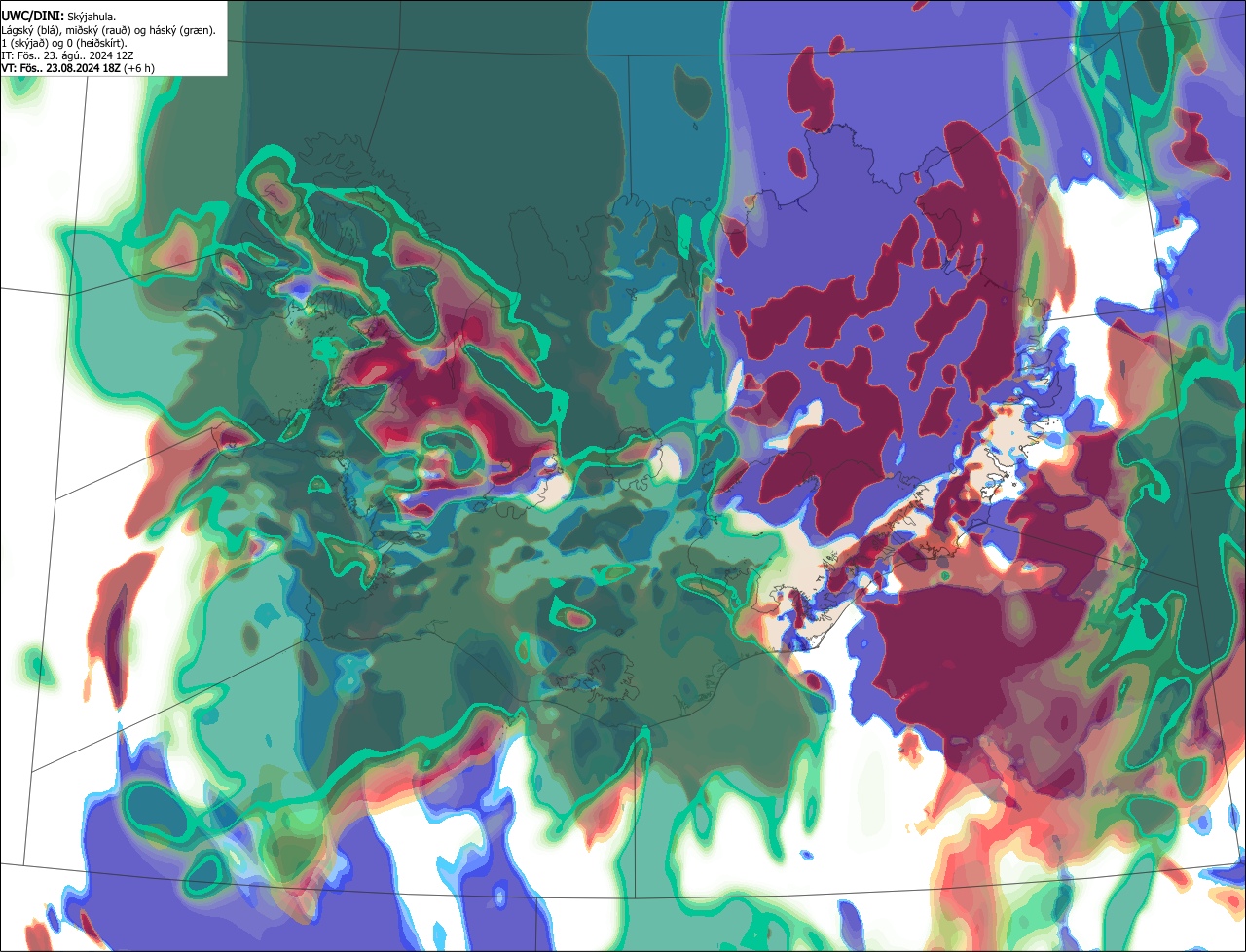Click the line "1 (skýjað) og 0 (heiðskírt)."

64,43
